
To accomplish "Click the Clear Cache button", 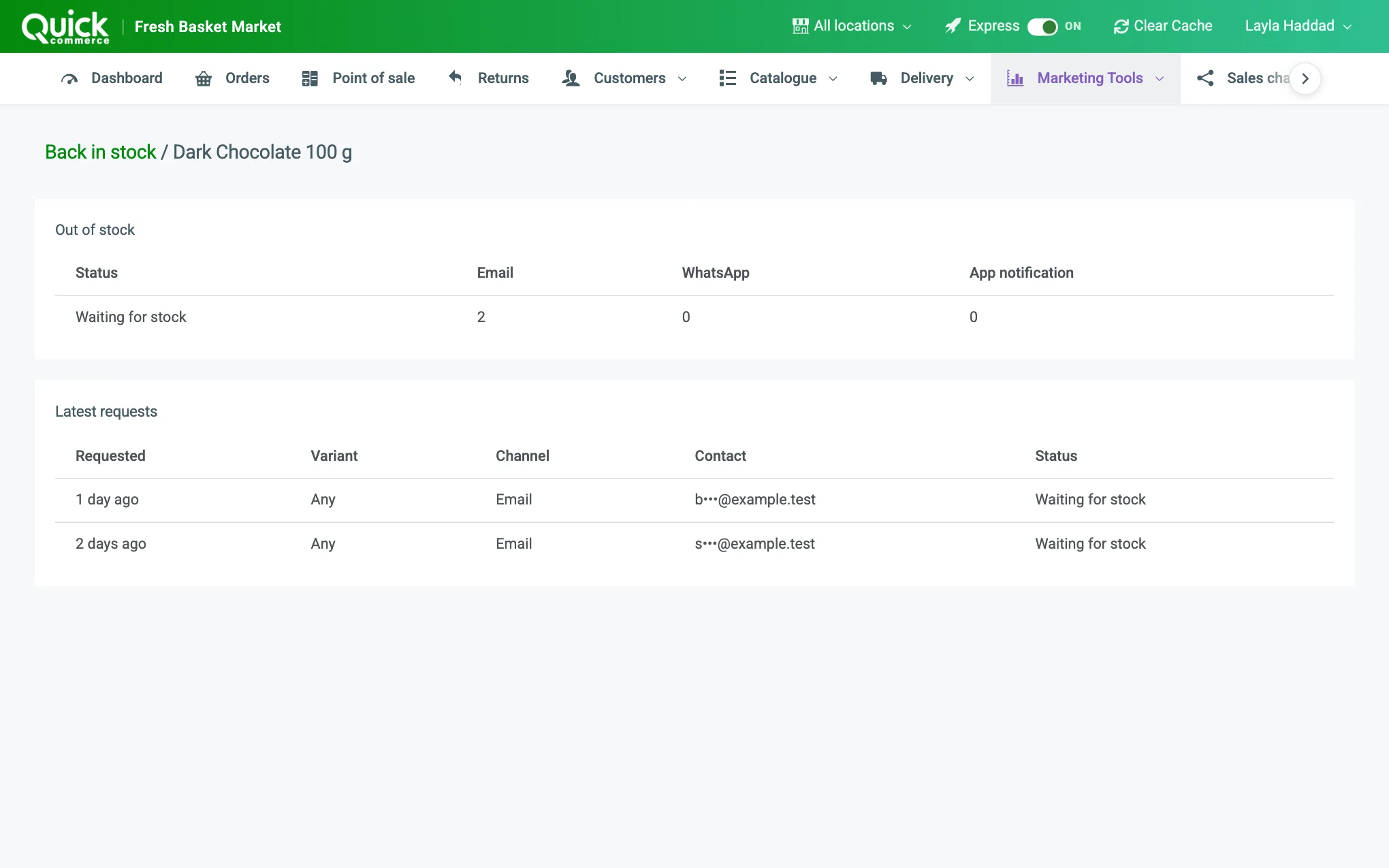I will (1163, 27).
